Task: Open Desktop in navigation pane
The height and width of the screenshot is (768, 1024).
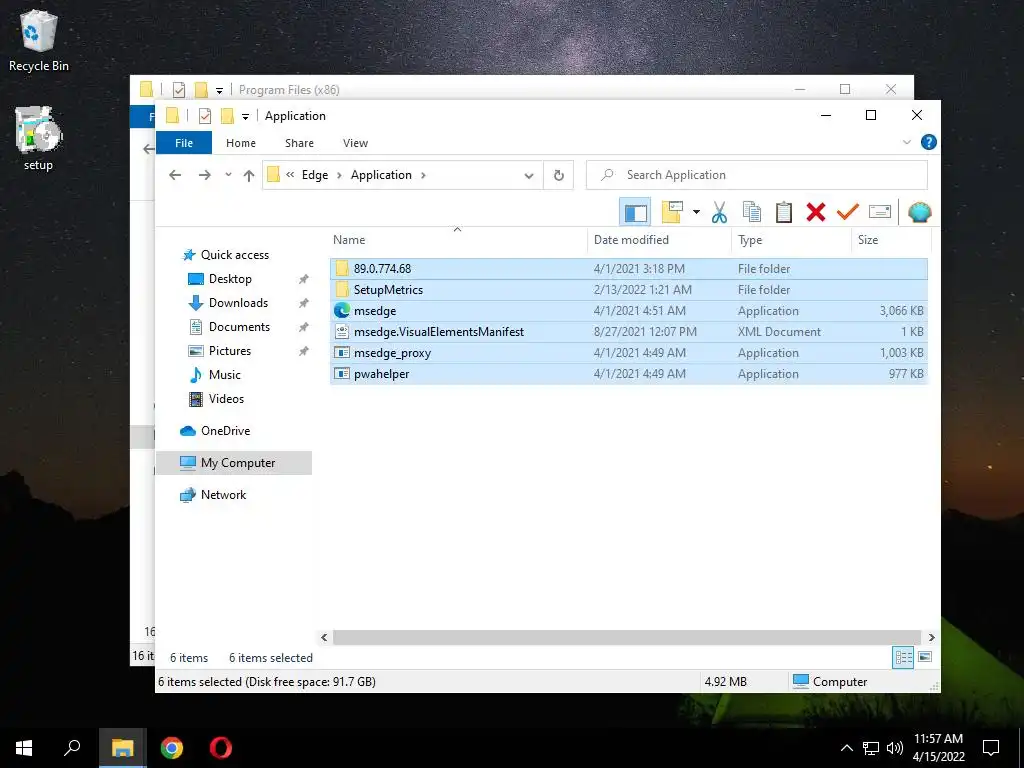Action: click(220, 279)
